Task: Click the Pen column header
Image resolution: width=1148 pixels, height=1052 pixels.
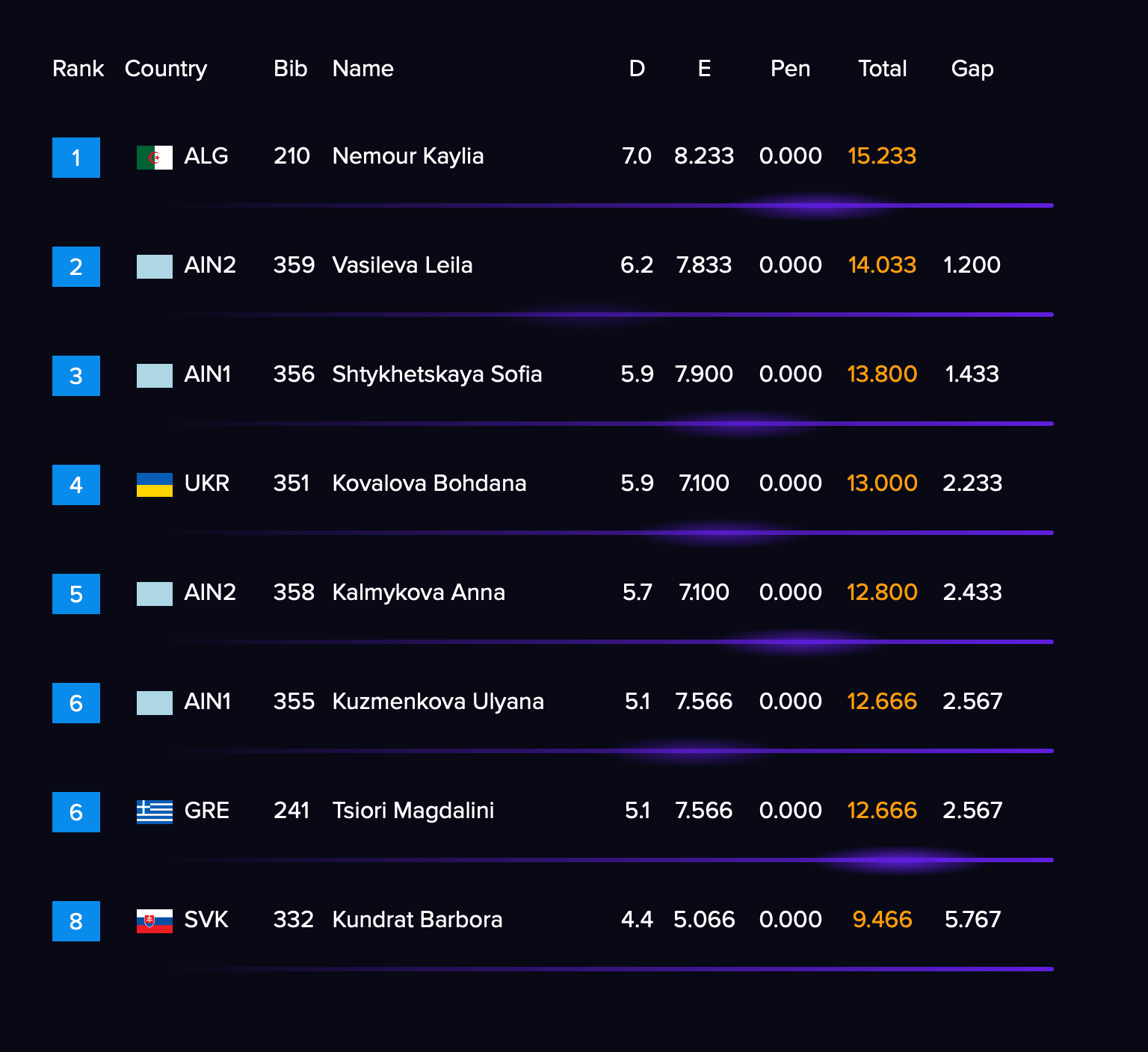Action: (790, 69)
